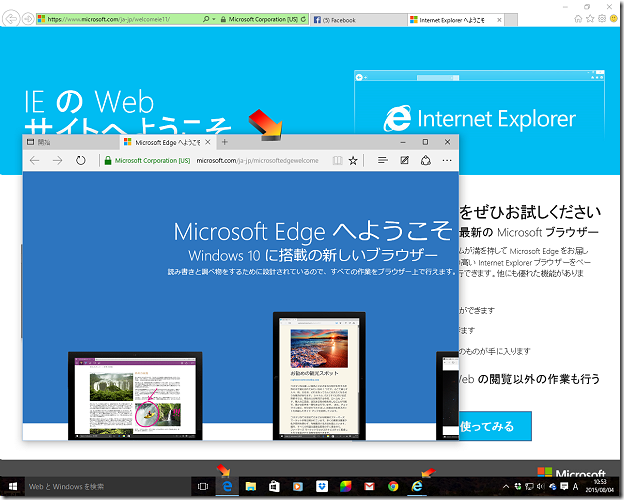The image size is (624, 500).
Task: Go back in the Edge window
Action: [35, 160]
